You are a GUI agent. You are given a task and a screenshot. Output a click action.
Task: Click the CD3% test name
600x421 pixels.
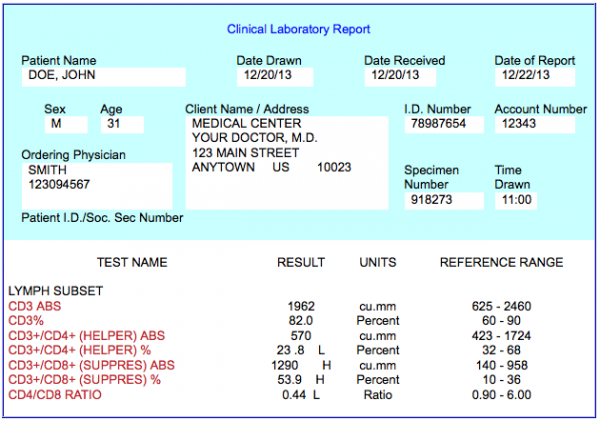26,320
